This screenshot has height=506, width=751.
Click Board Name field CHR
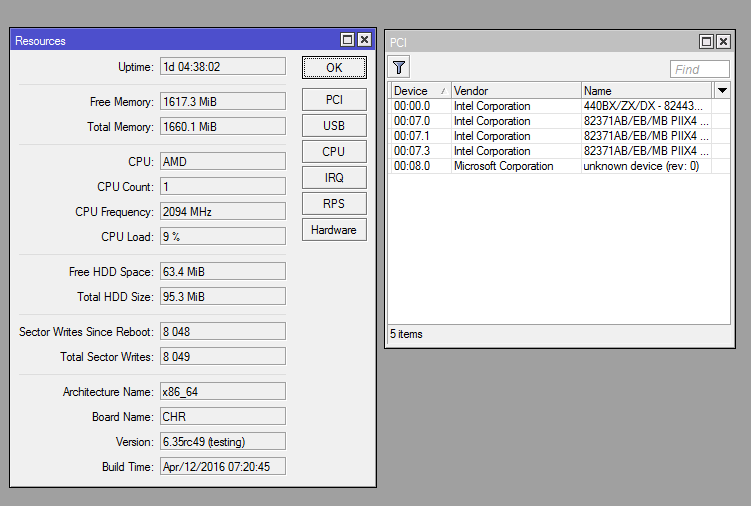[x=223, y=416]
